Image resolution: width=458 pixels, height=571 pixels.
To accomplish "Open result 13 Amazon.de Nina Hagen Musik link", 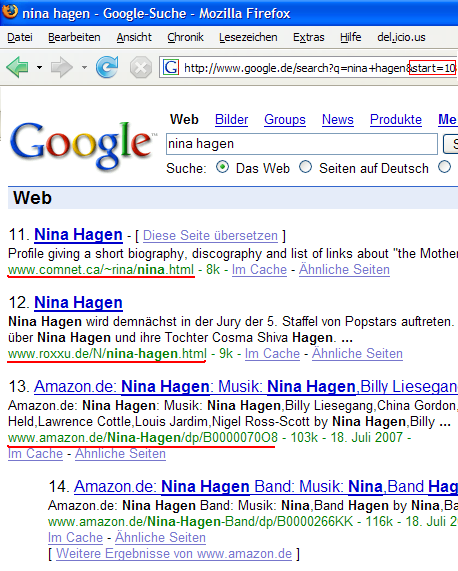I will pos(246,386).
